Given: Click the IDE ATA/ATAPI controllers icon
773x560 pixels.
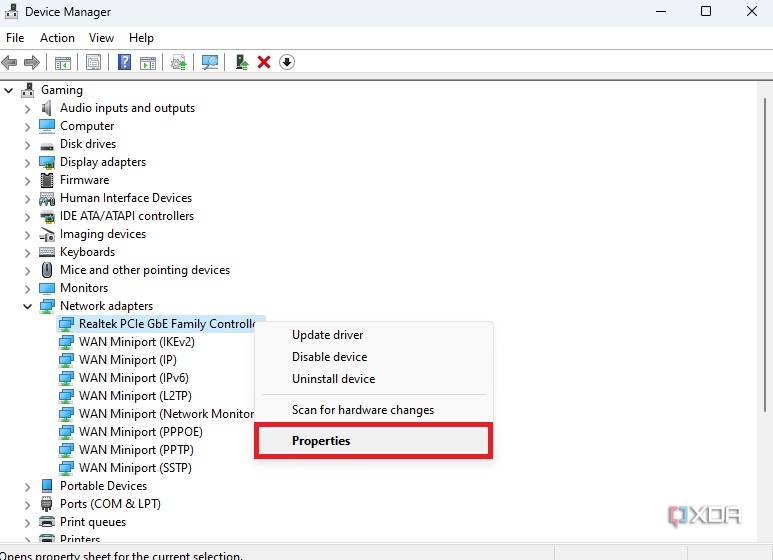Looking at the screenshot, I should (x=47, y=216).
